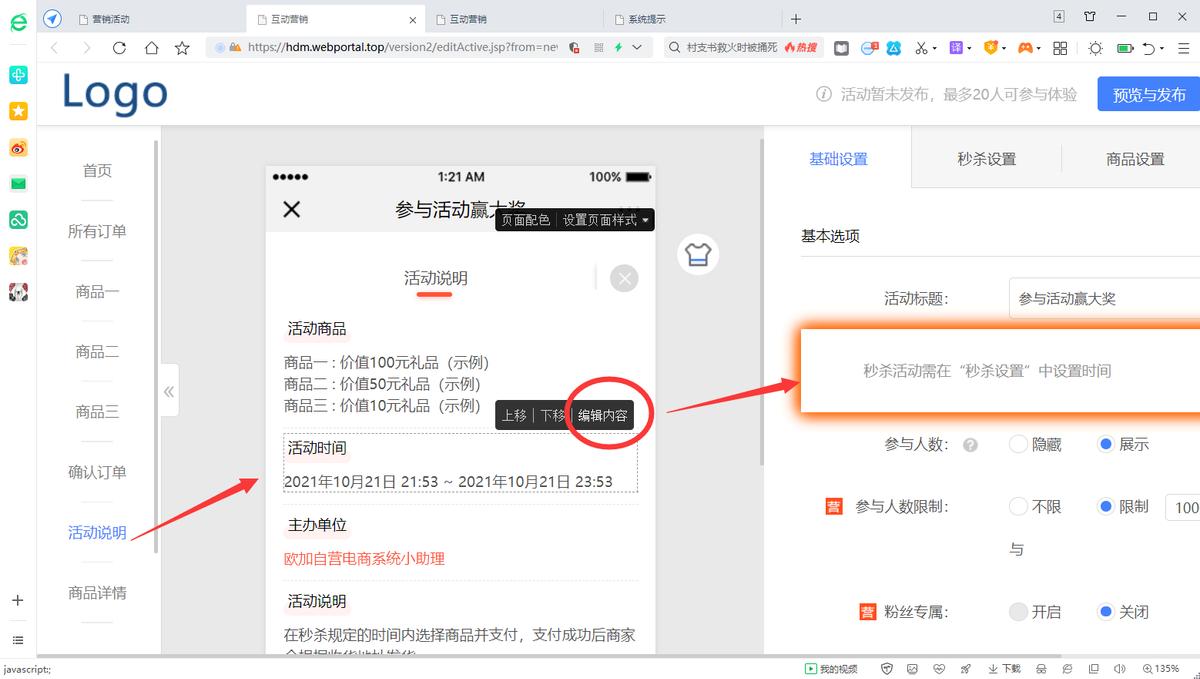
Task: Open the mail icon in left sidebar
Action: click(18, 184)
